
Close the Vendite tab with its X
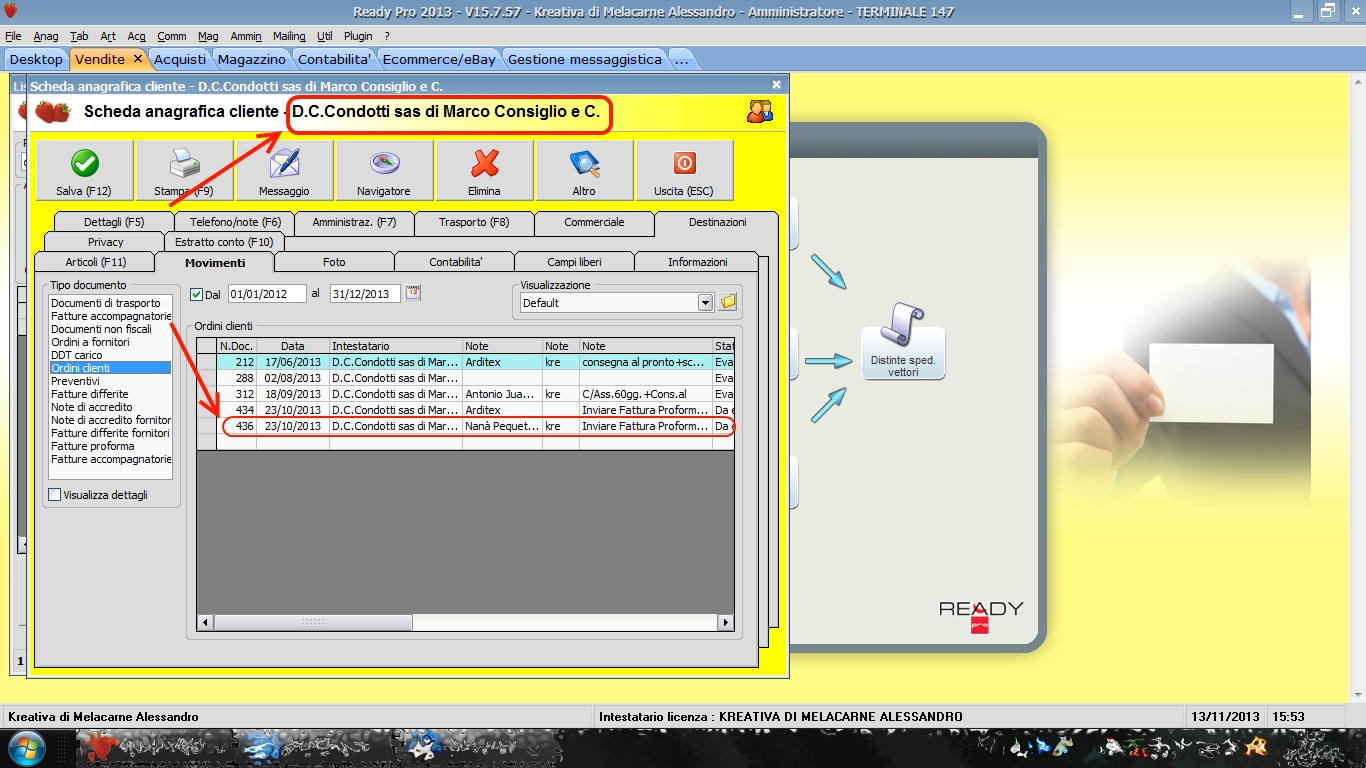click(x=138, y=59)
